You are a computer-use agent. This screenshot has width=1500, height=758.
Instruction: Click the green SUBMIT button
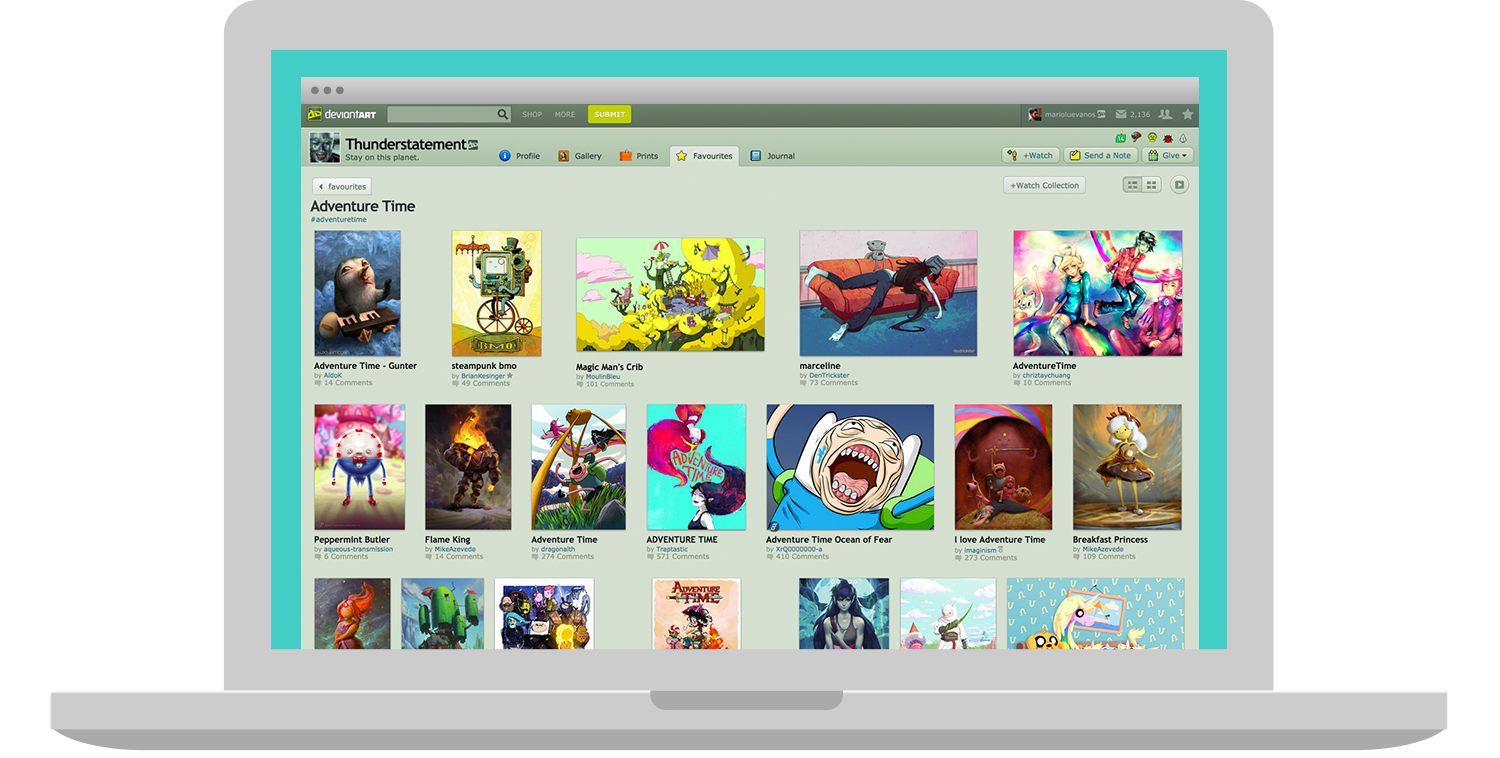[609, 114]
